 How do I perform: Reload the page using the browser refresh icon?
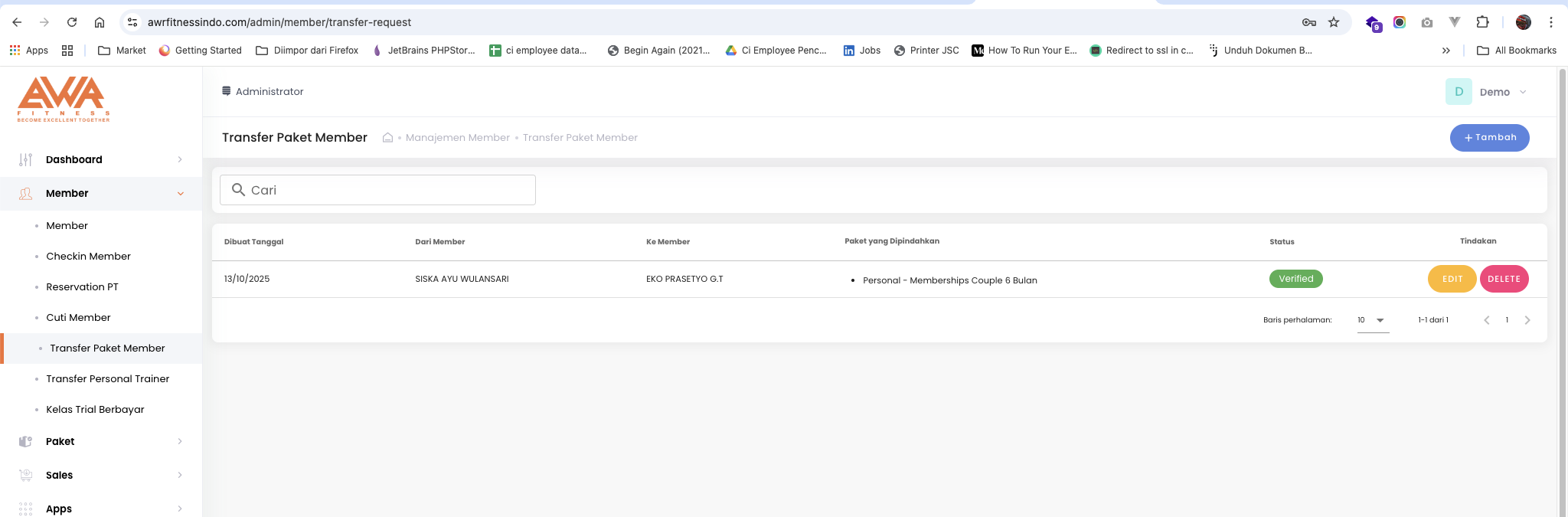[x=72, y=22]
